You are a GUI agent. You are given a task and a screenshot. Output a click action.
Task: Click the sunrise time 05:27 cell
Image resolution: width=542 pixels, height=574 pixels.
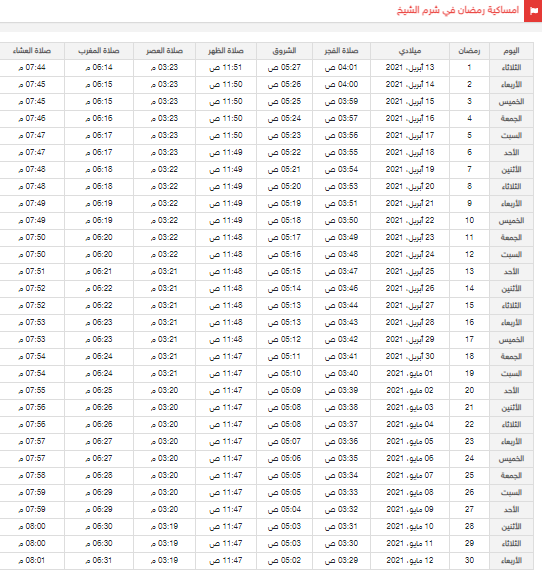pos(284,68)
